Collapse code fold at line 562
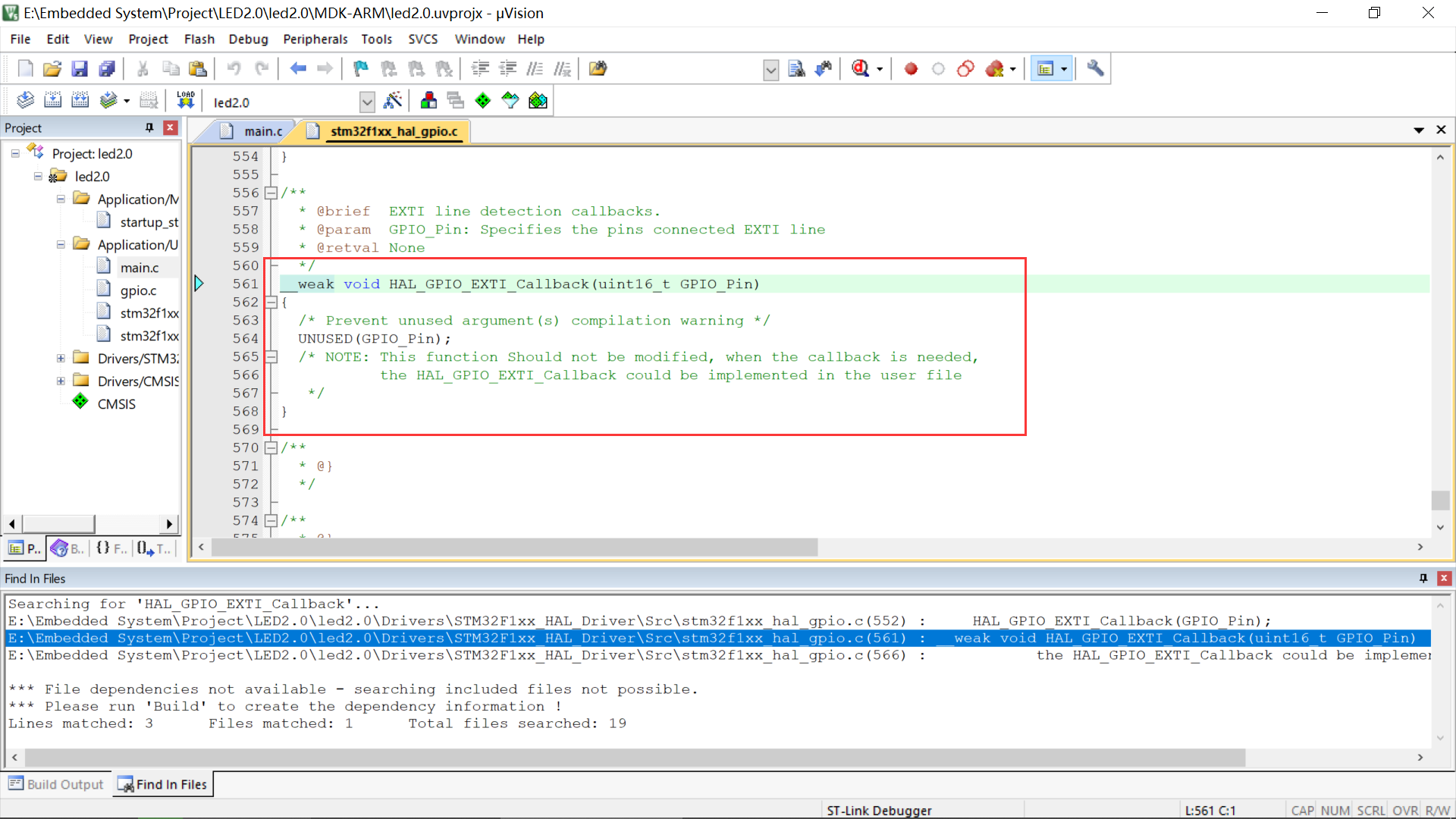The width and height of the screenshot is (1456, 819). [271, 302]
